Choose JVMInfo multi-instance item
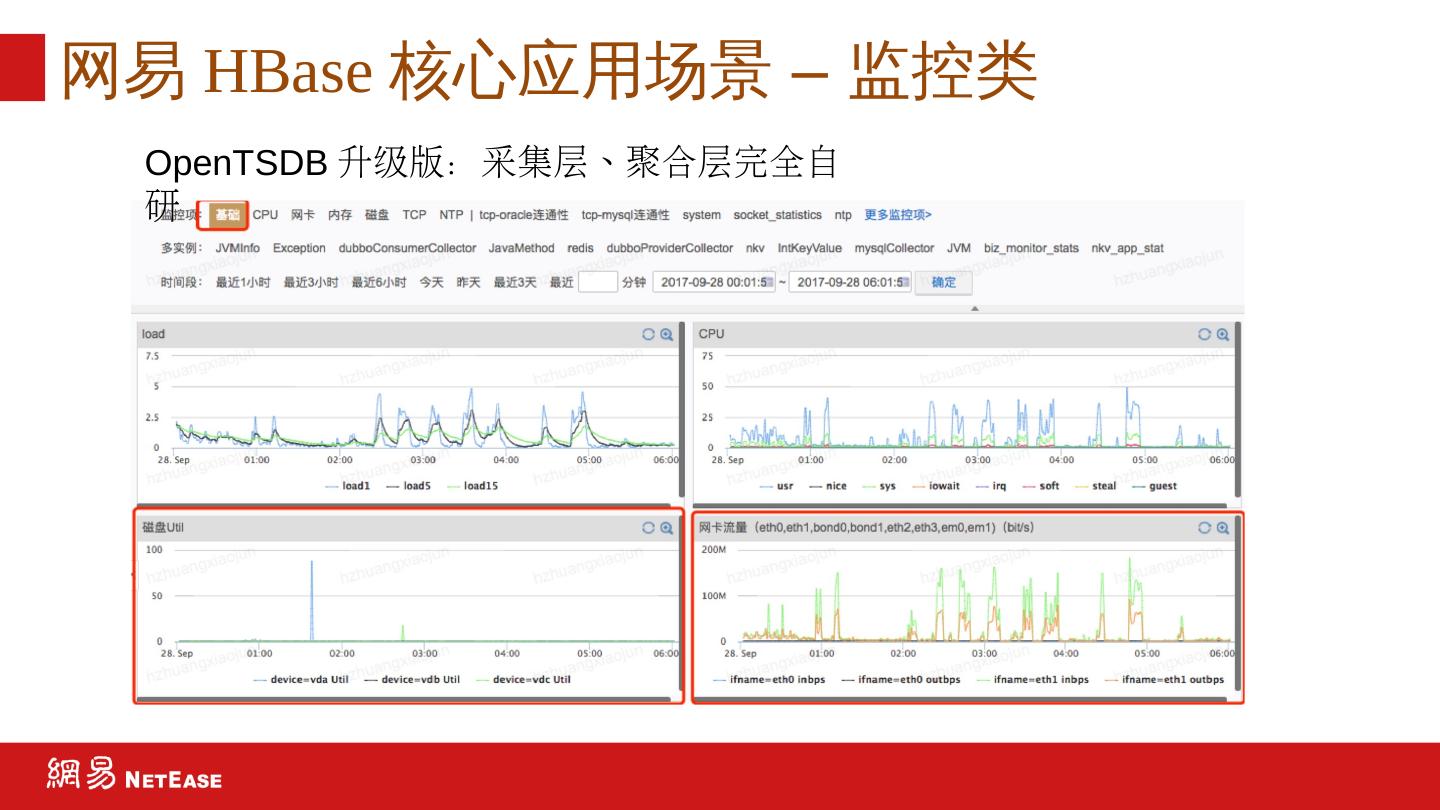Viewport: 1440px width, 810px height. (x=238, y=248)
